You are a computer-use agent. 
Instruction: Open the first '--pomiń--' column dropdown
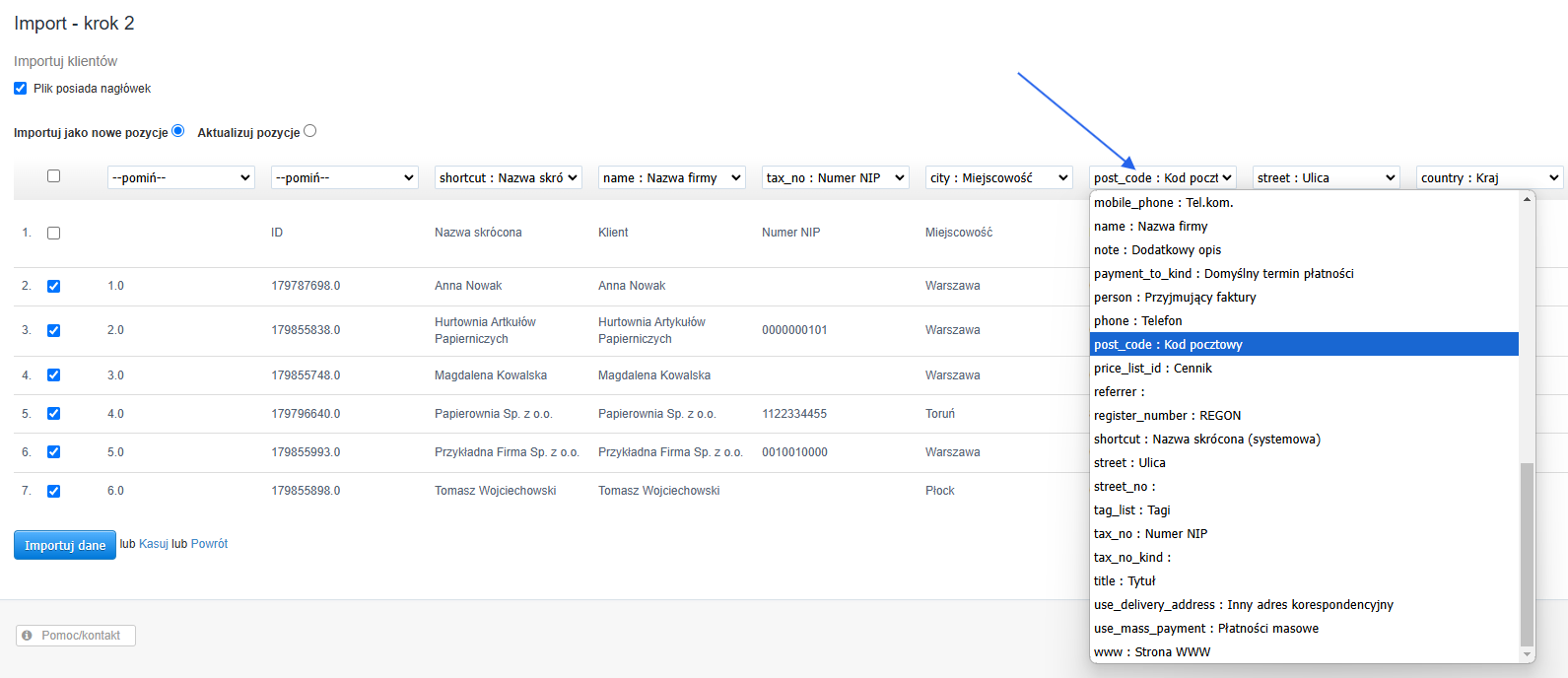coord(181,177)
